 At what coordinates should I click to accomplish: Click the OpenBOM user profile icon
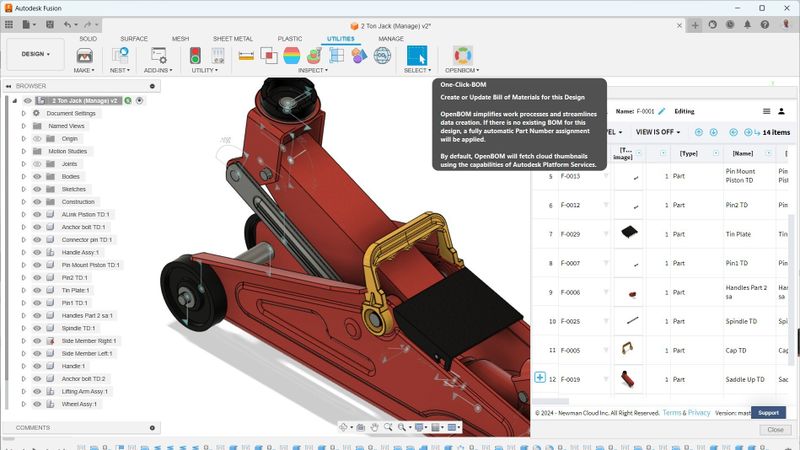point(781,111)
